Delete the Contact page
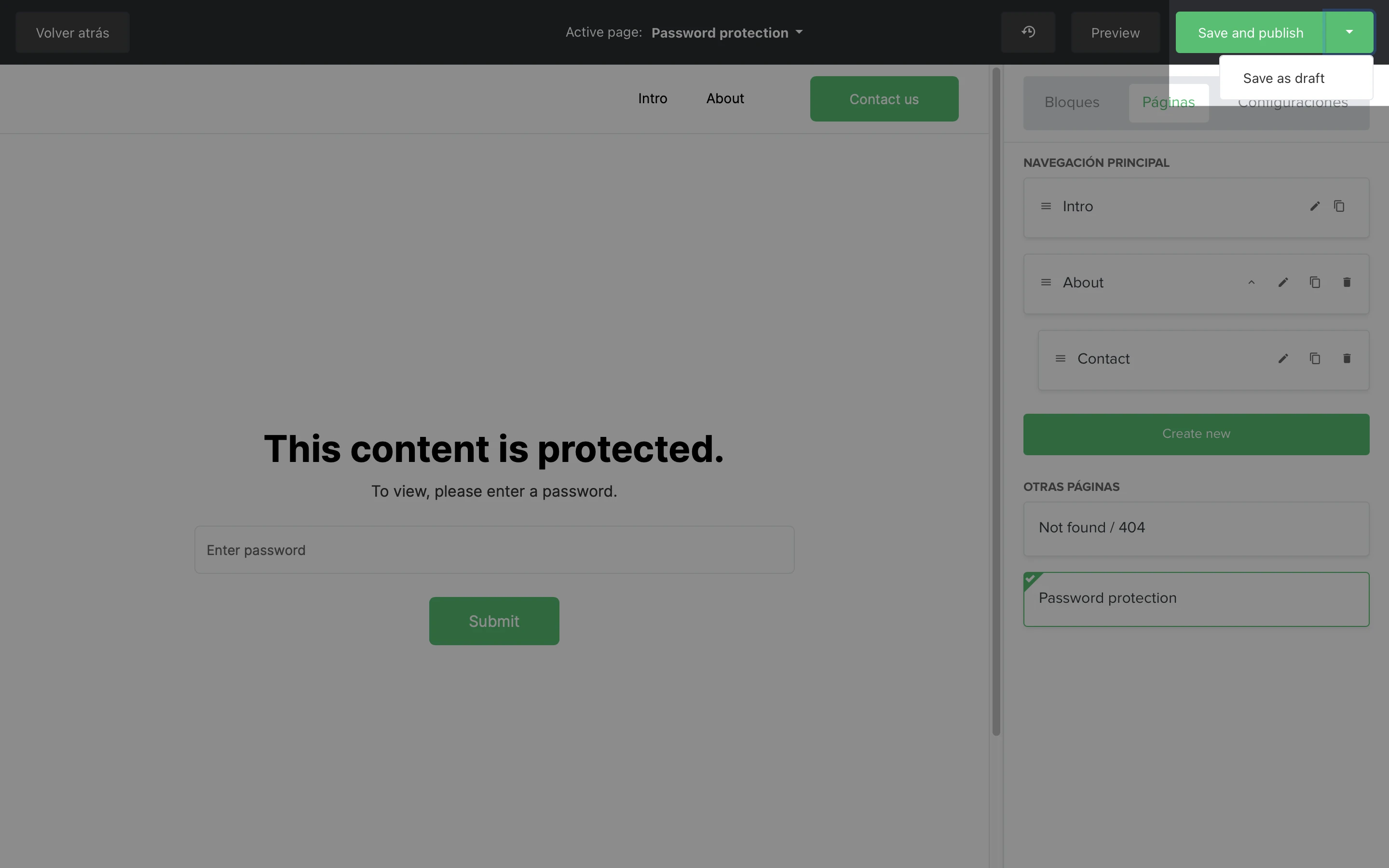 coord(1347,359)
